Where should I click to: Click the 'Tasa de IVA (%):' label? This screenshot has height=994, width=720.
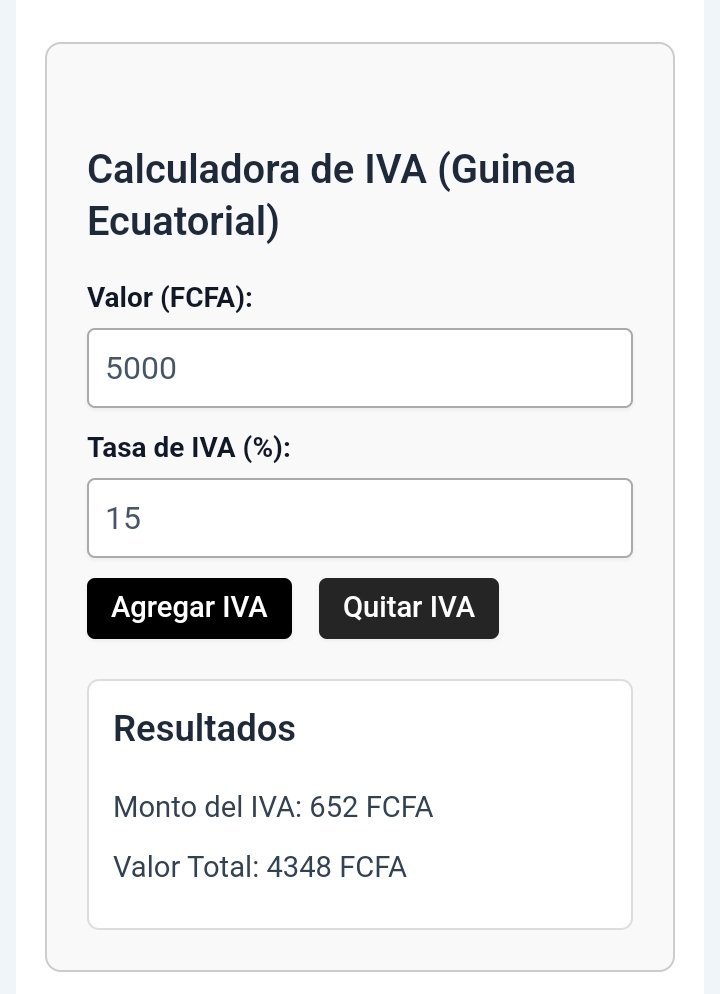coord(189,448)
